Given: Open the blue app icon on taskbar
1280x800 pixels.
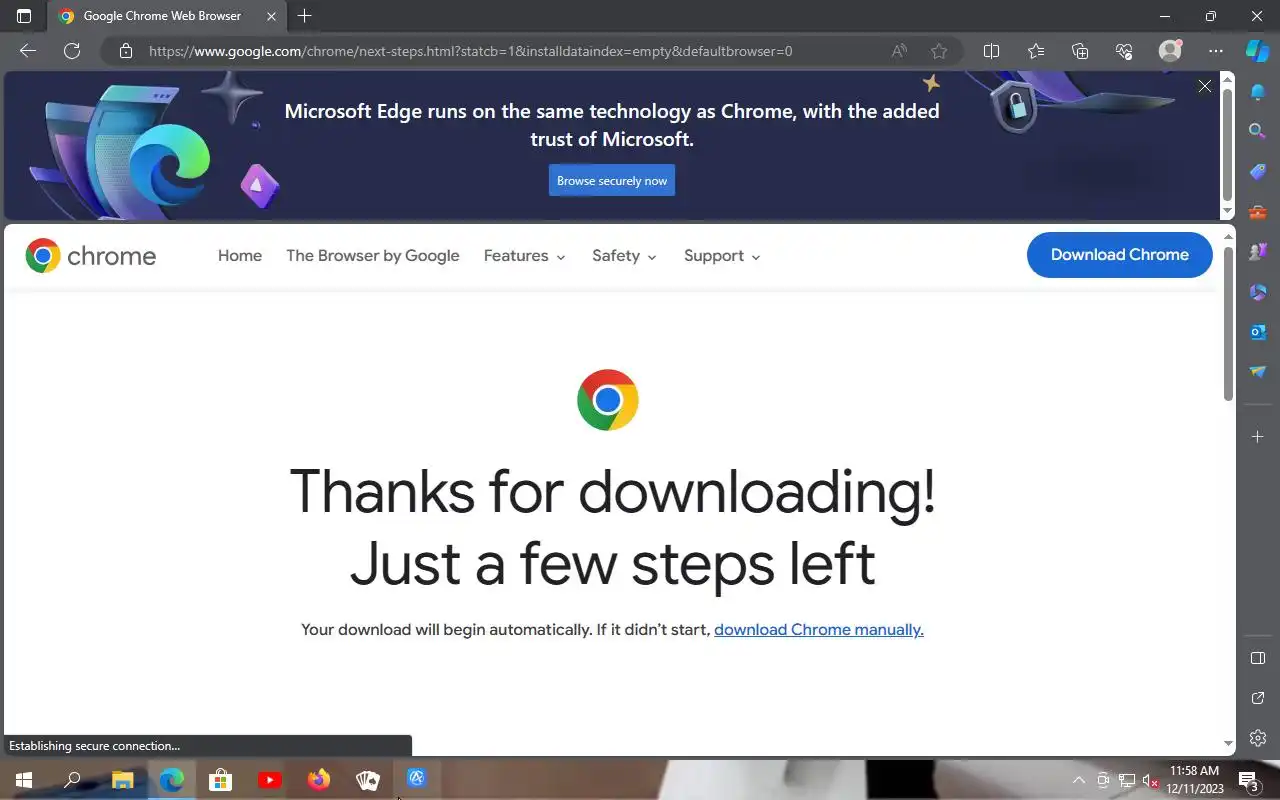Looking at the screenshot, I should 417,778.
